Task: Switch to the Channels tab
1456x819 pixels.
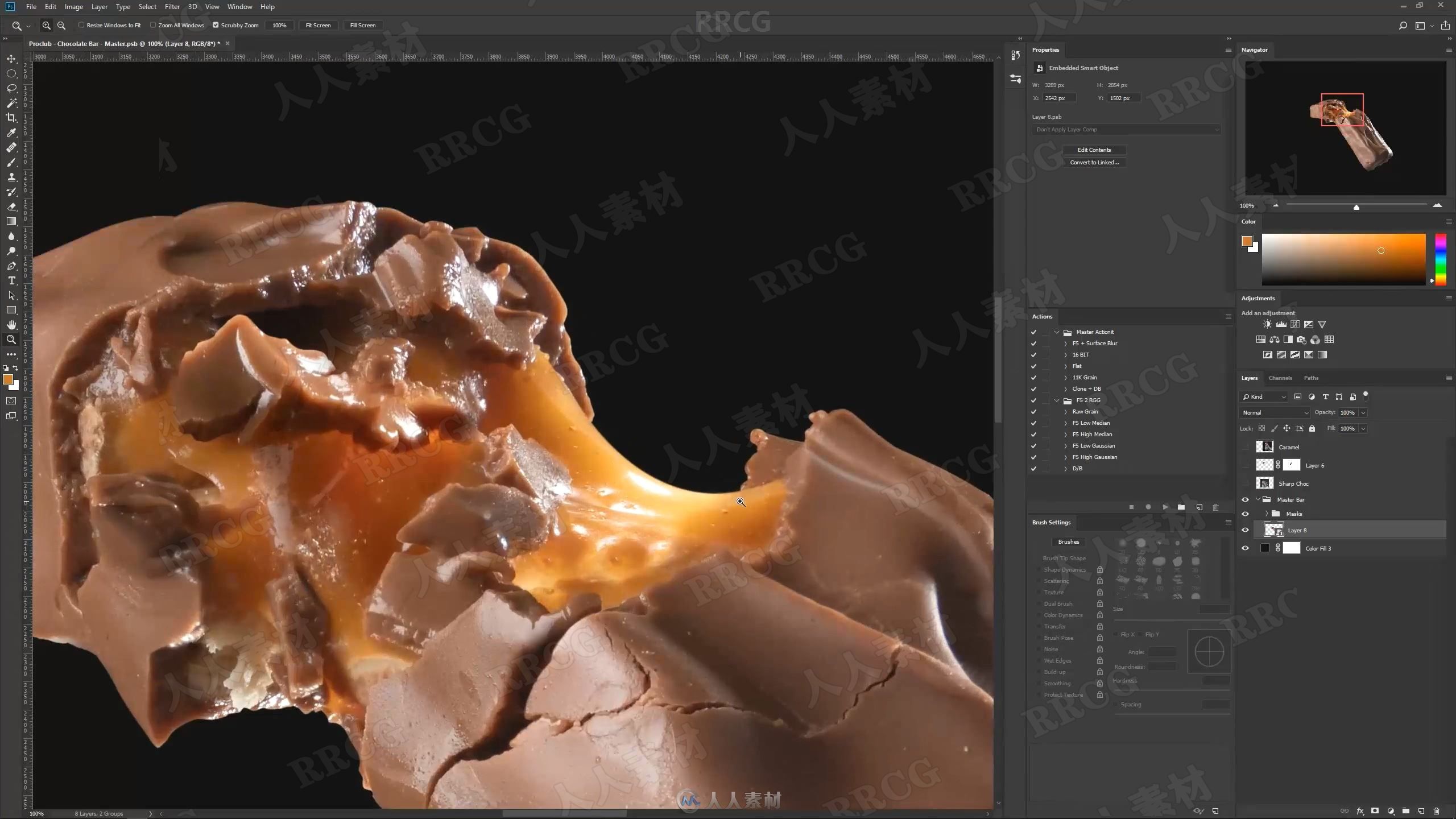Action: click(x=1280, y=378)
